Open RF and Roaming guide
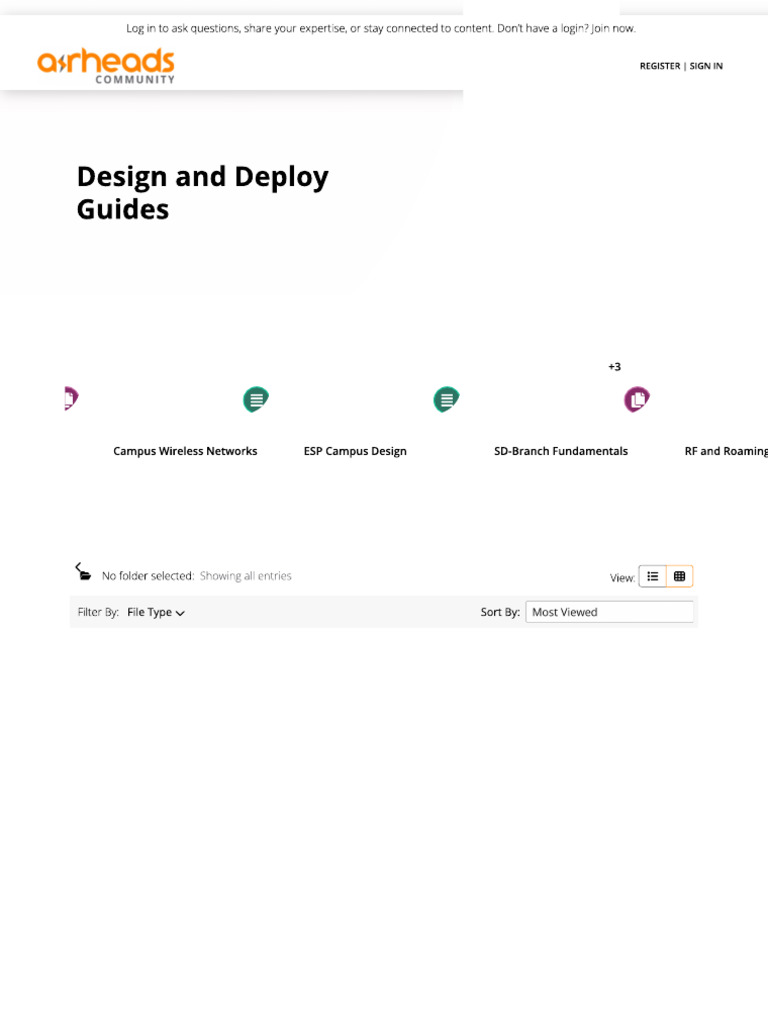The image size is (768, 1024). tap(726, 451)
